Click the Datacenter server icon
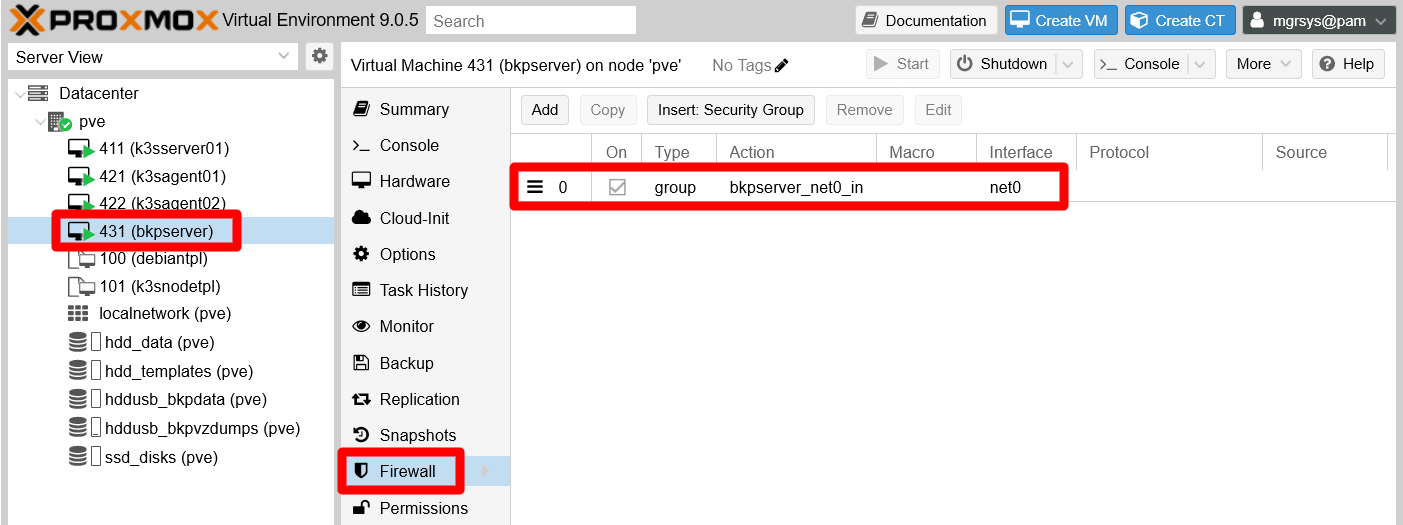This screenshot has width=1403, height=525. coord(38,93)
